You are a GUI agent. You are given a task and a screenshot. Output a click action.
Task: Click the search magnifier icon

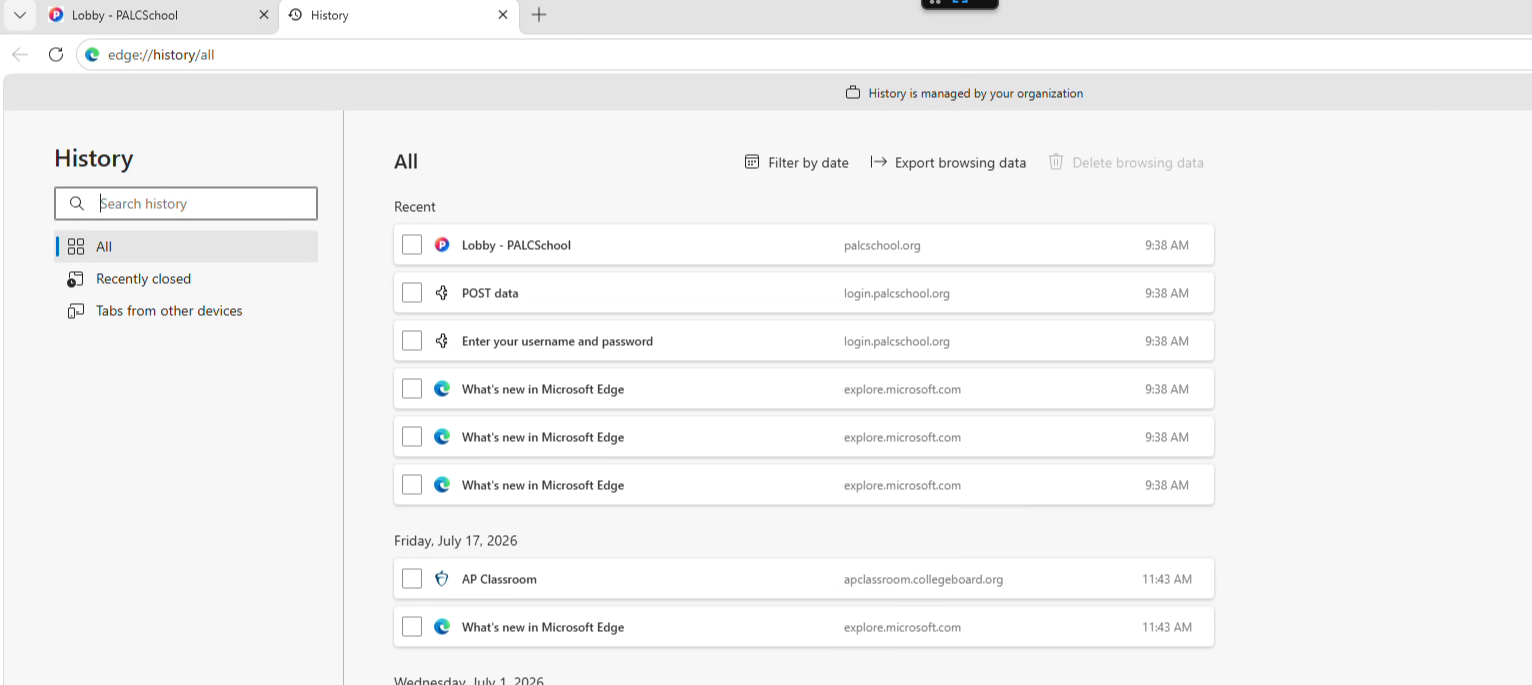pos(77,203)
